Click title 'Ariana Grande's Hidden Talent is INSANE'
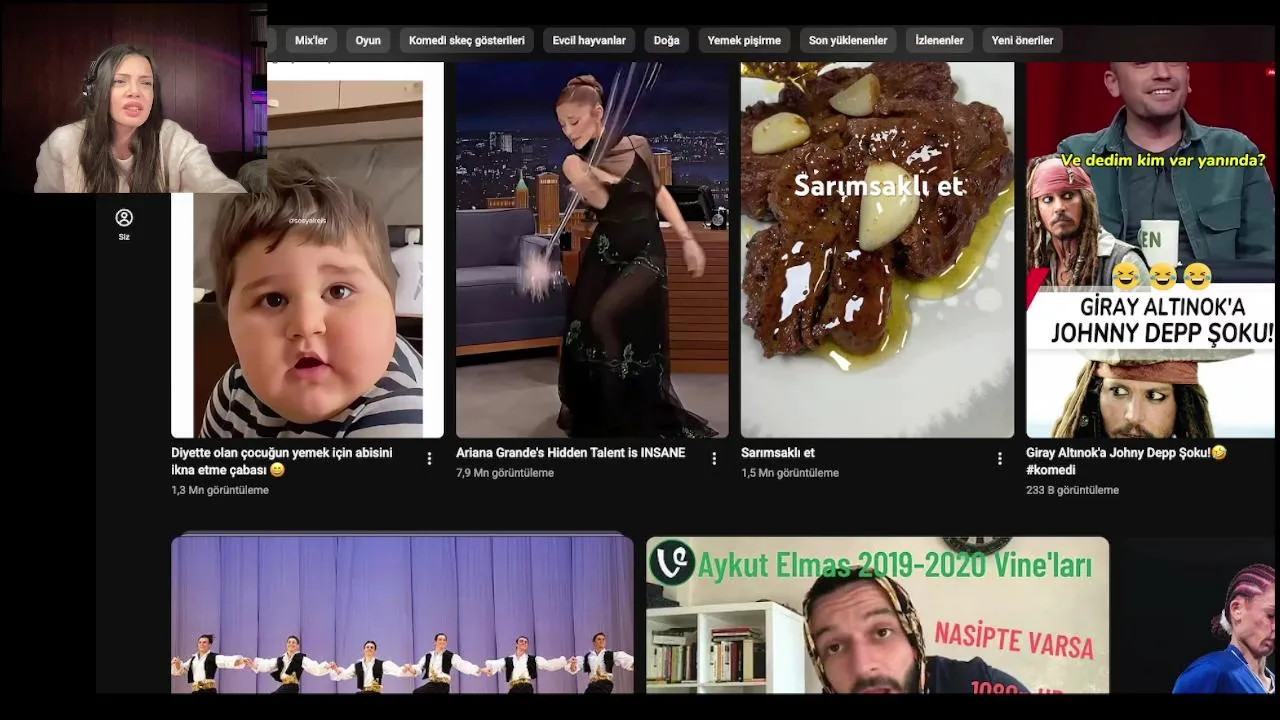The image size is (1280, 720). tap(571, 453)
